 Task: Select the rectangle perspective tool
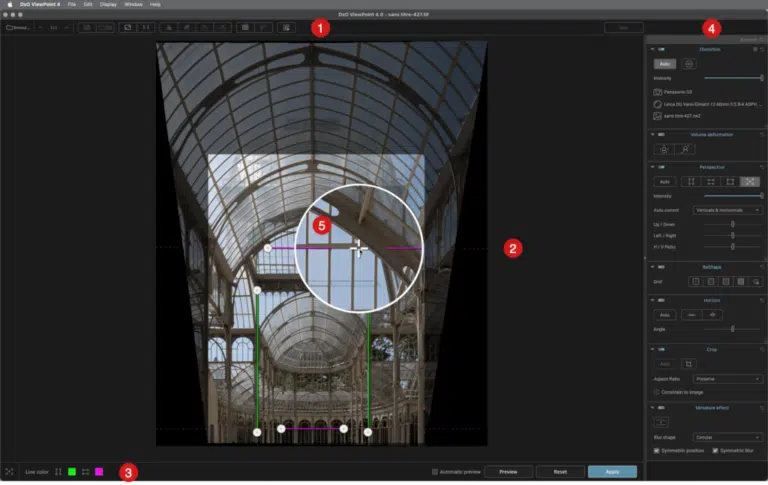click(x=730, y=182)
